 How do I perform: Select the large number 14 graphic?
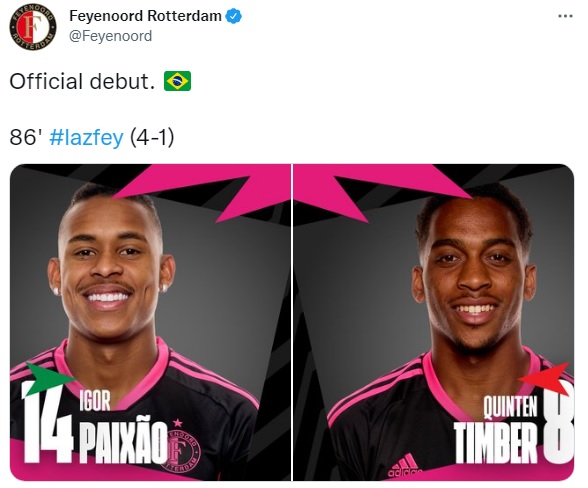pyautogui.click(x=47, y=423)
